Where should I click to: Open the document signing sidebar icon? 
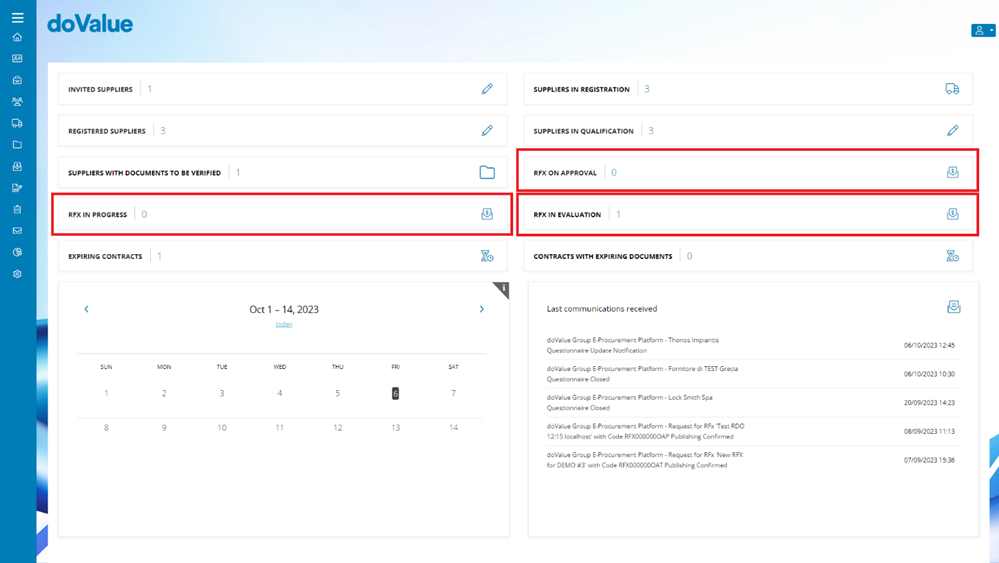pos(17,188)
